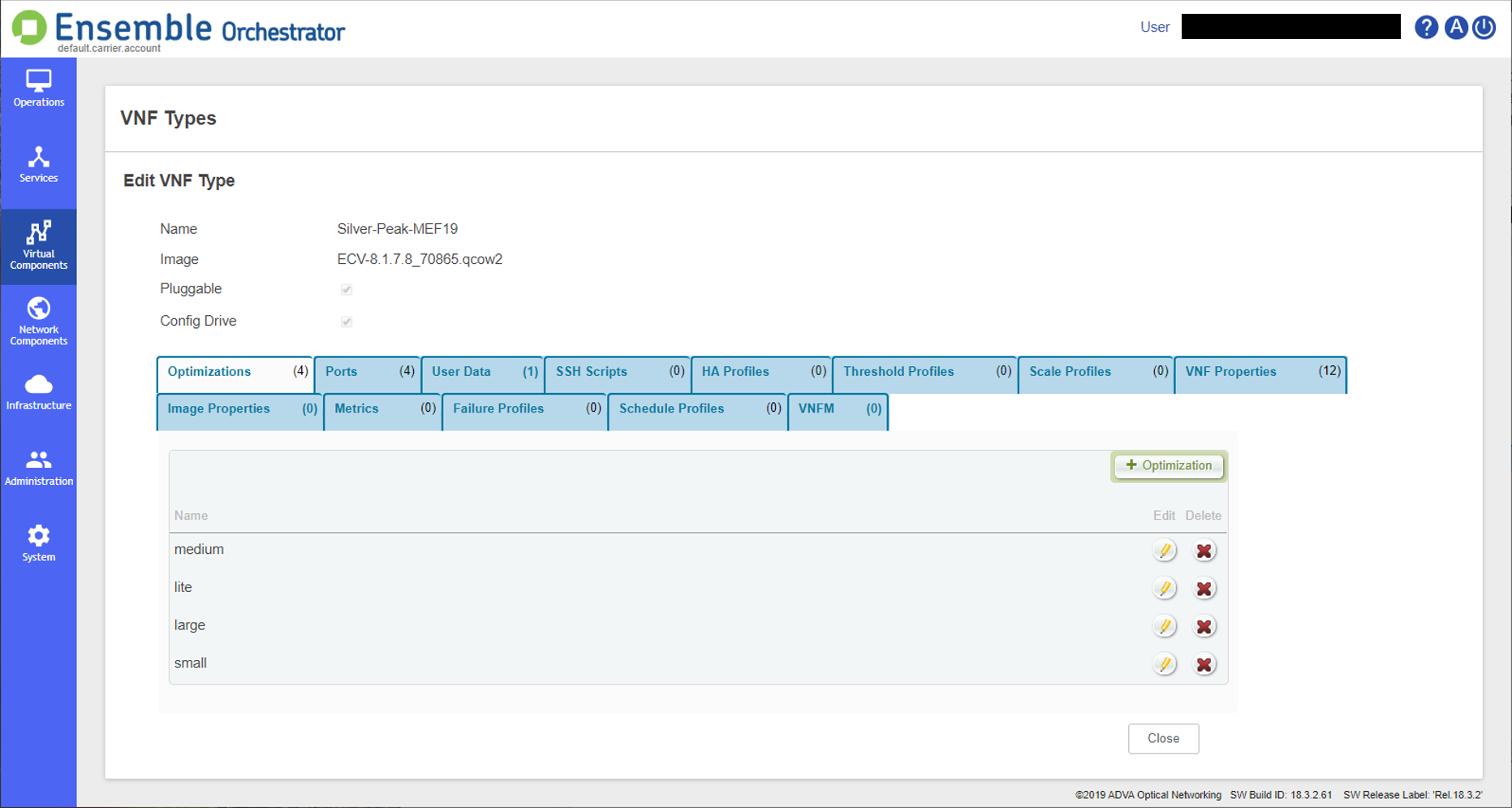This screenshot has width=1512, height=808.
Task: Toggle the Config Drive checkbox
Action: click(347, 322)
